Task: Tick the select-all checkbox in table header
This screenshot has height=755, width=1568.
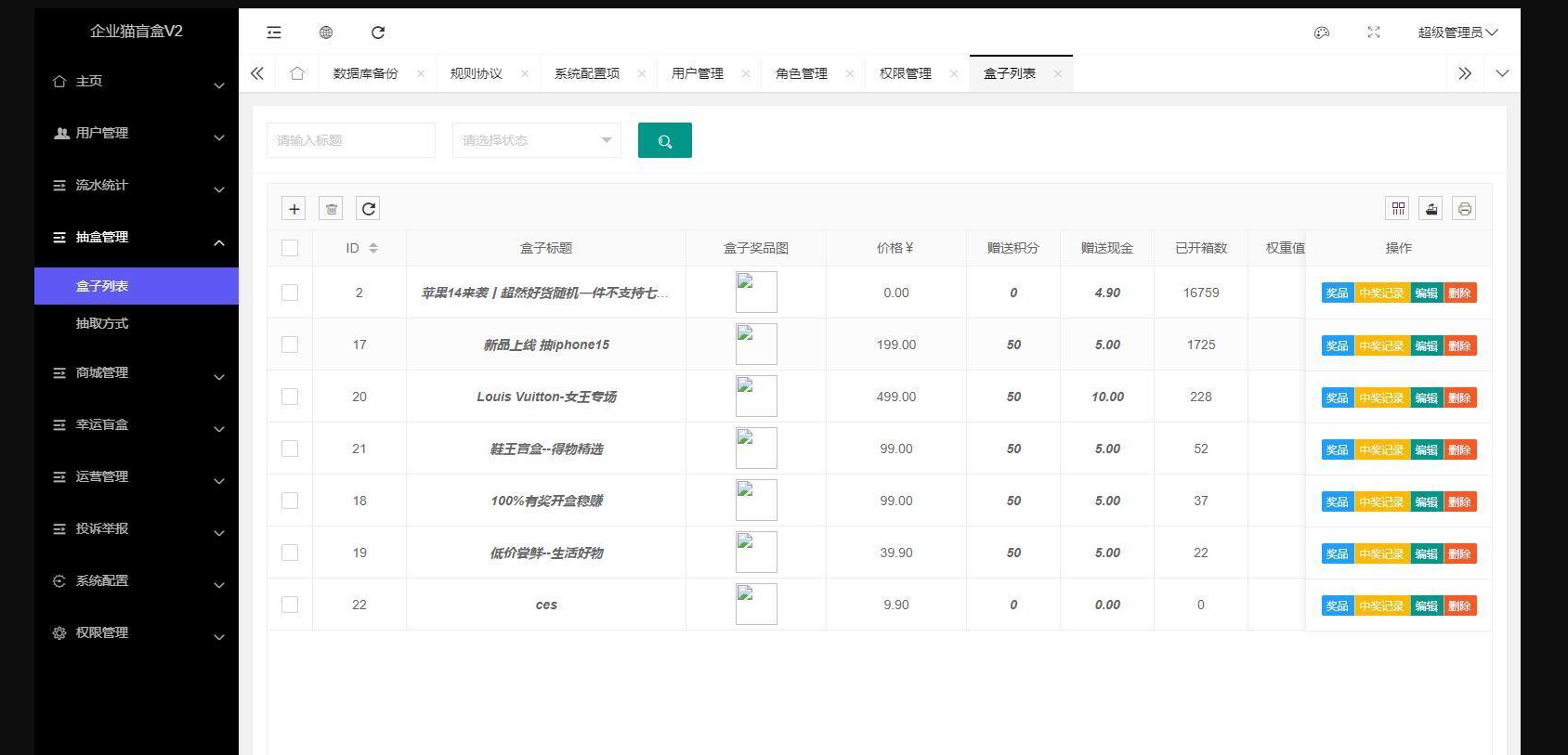Action: click(290, 248)
